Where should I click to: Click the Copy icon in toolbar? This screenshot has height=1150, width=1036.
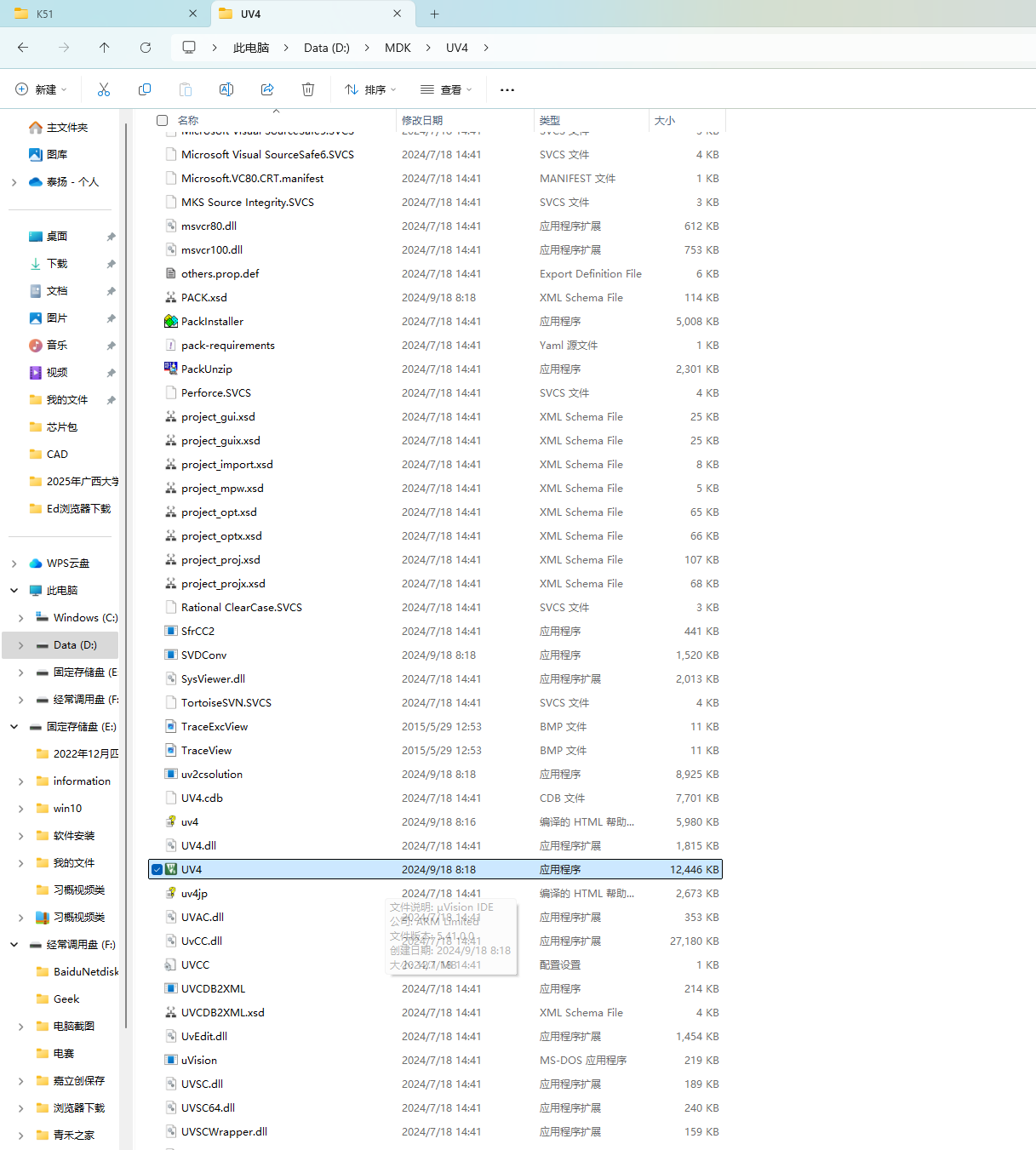(145, 89)
